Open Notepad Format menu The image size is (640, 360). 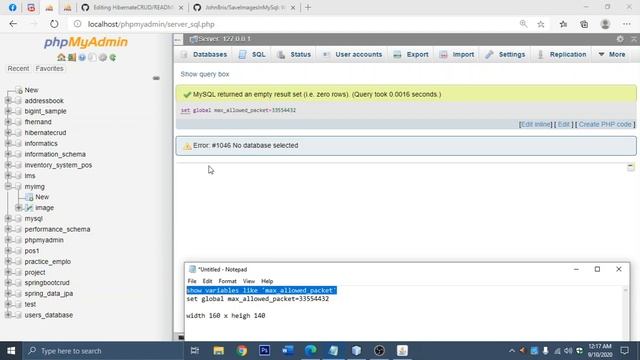(227, 281)
